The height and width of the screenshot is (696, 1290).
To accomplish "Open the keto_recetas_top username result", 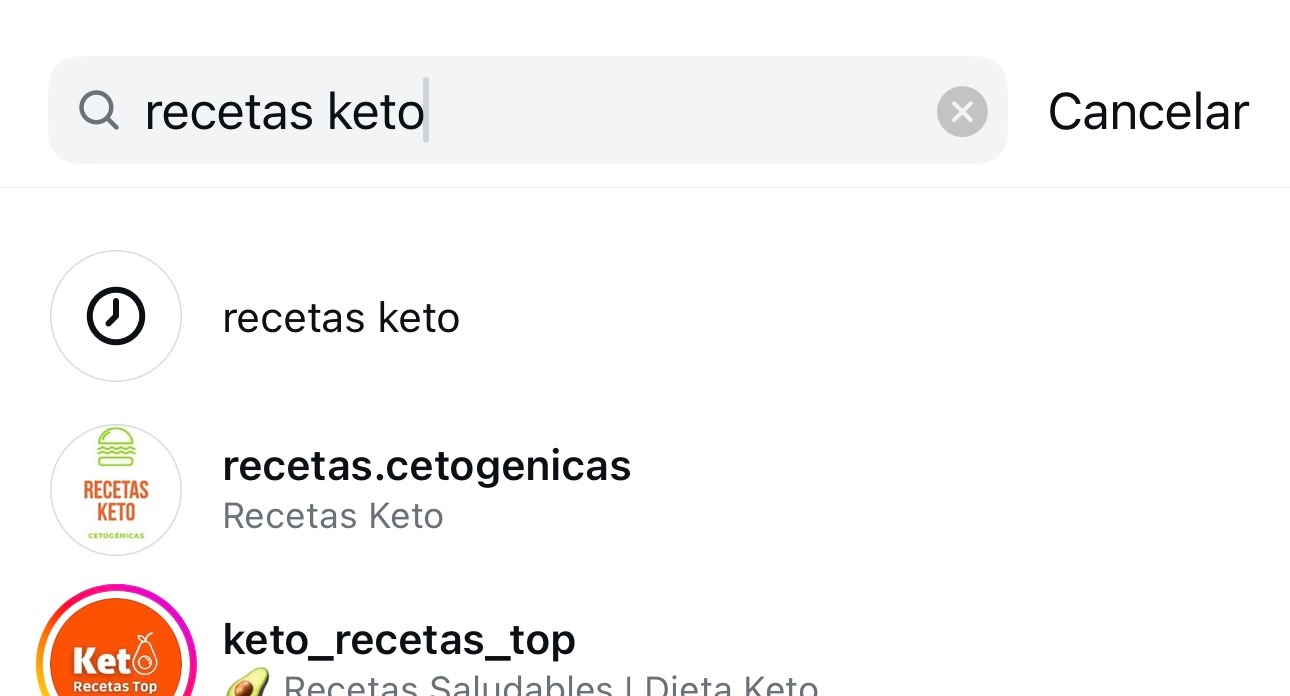I will tap(399, 639).
